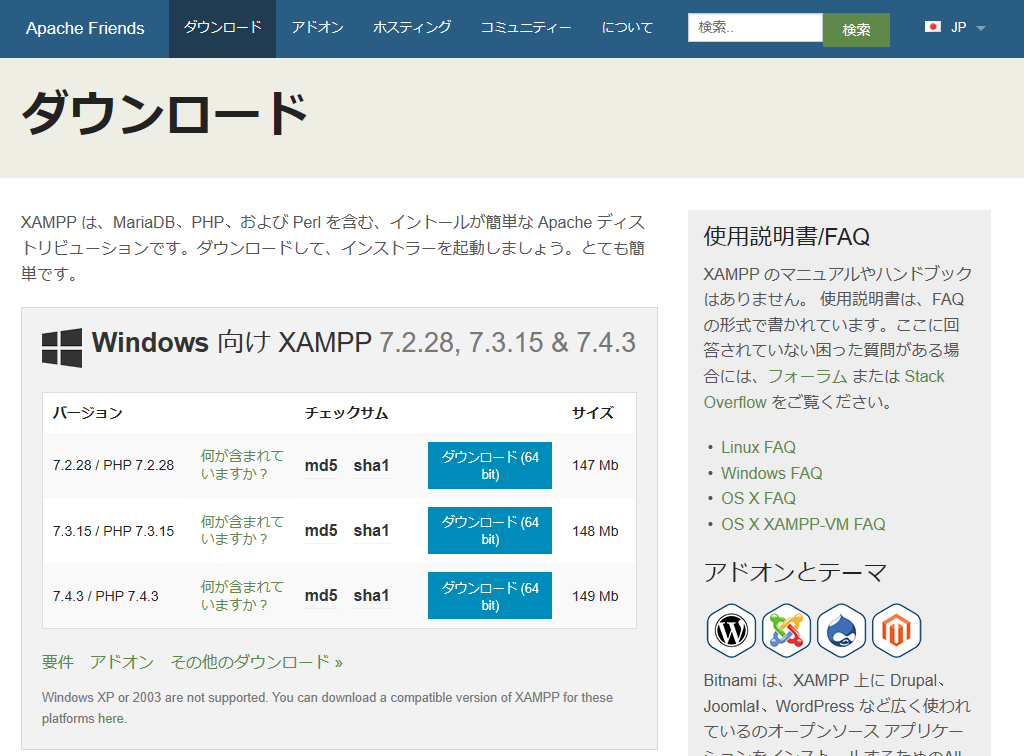
Task: Click the Drupal add-on icon
Action: 841,631
